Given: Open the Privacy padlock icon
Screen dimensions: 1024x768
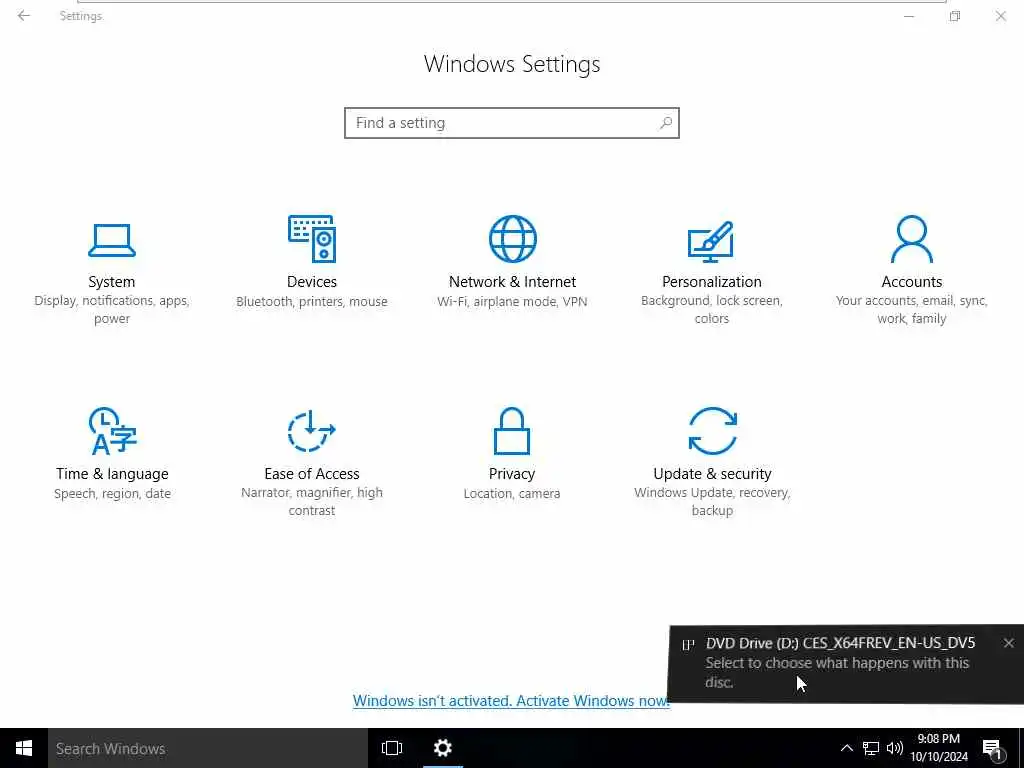Looking at the screenshot, I should [512, 430].
